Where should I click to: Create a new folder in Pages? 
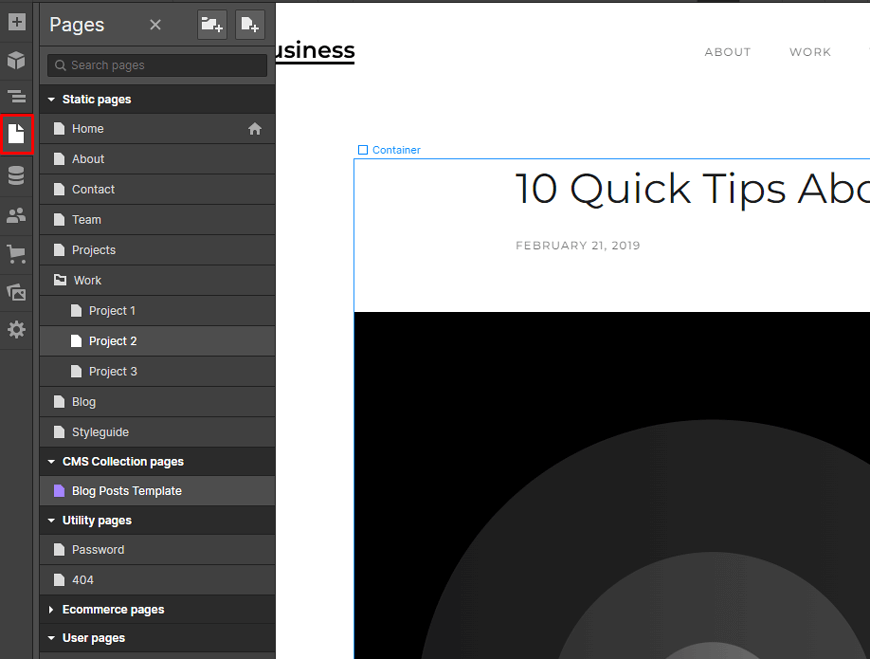(212, 24)
